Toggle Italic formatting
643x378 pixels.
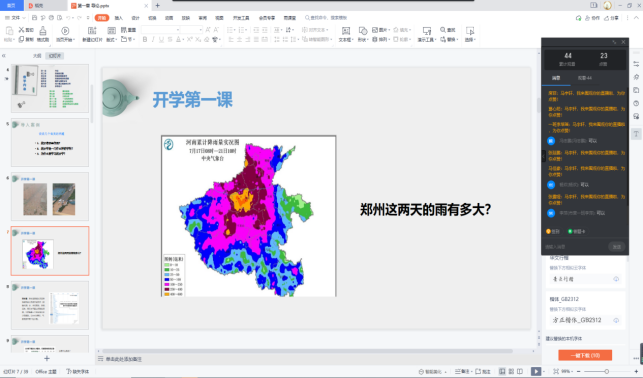click(153, 39)
